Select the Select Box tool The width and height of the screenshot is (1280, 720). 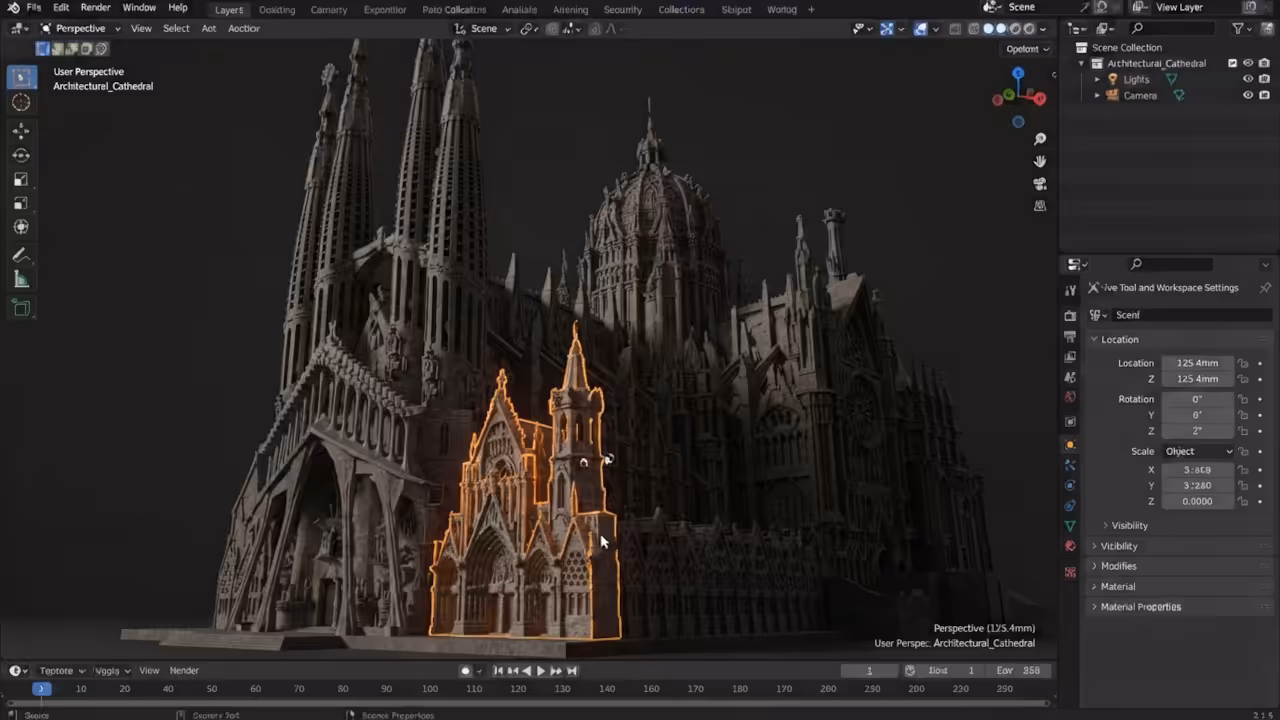[21, 77]
